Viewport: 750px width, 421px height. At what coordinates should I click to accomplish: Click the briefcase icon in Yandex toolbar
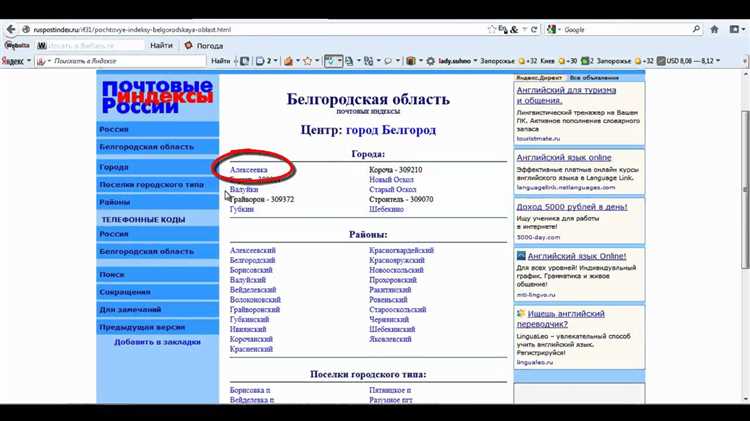(x=410, y=61)
